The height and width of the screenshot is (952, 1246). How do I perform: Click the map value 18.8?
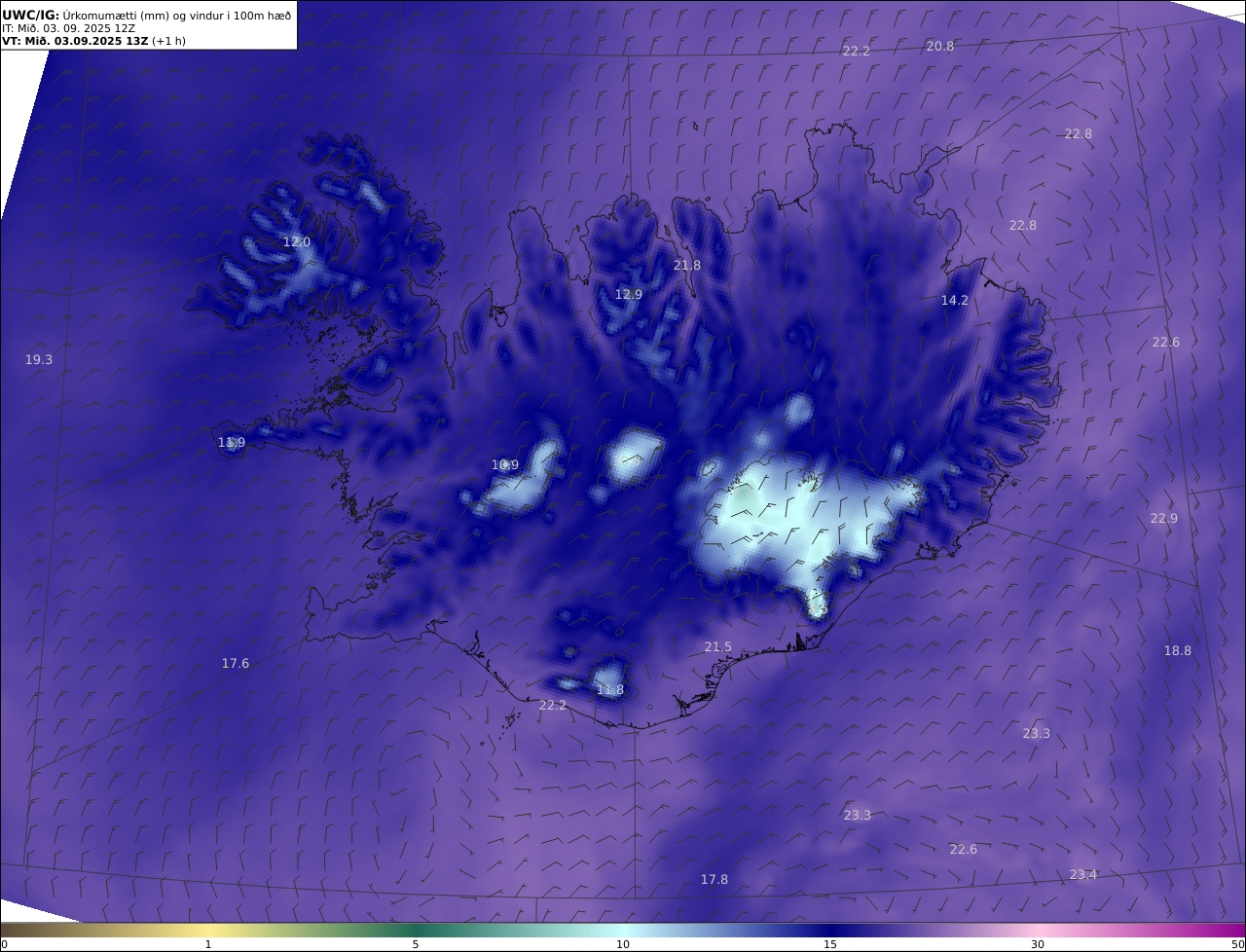click(1178, 650)
